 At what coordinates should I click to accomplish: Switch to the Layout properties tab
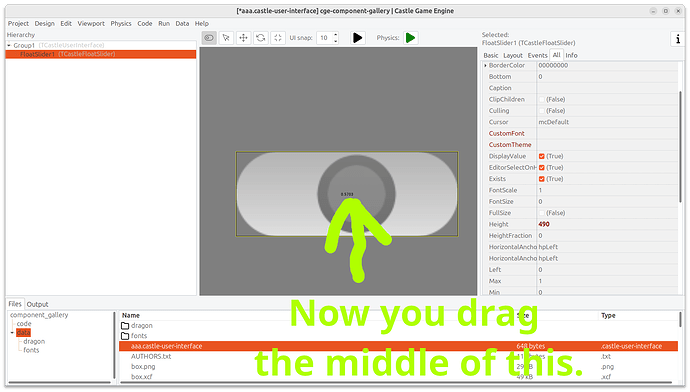coord(513,55)
